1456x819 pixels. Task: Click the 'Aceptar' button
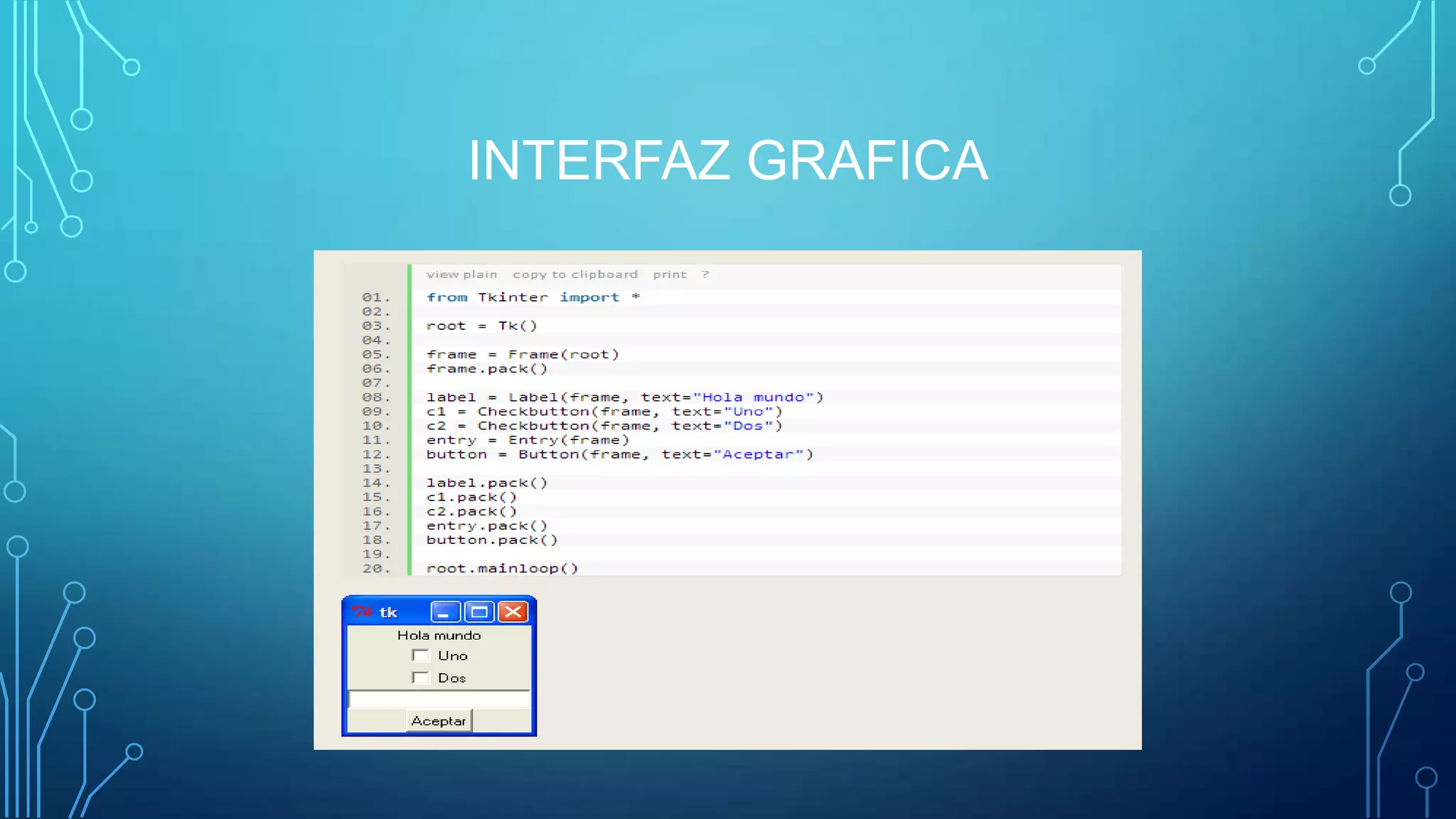pyautogui.click(x=439, y=721)
